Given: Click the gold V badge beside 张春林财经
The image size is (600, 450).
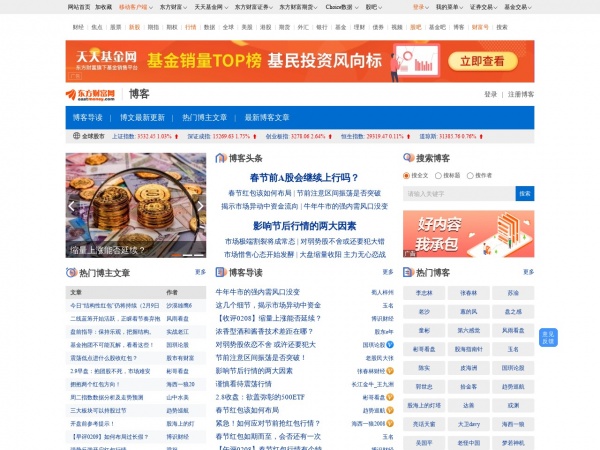Looking at the screenshot, I should (390, 371).
